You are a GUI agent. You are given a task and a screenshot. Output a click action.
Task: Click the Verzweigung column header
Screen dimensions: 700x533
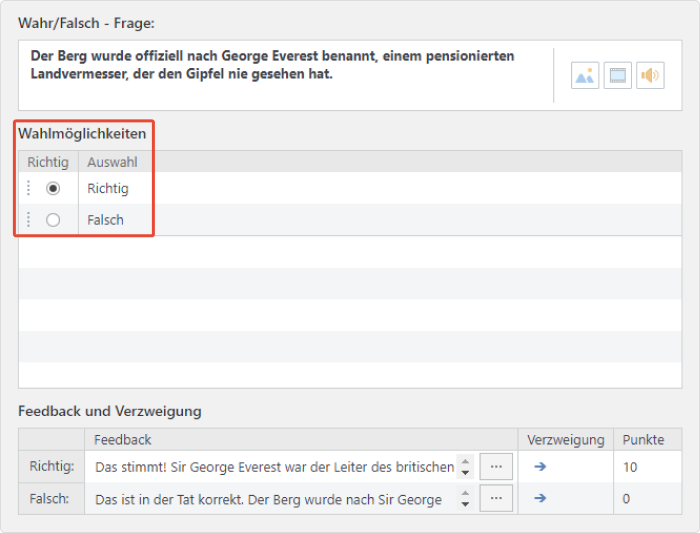click(x=566, y=440)
